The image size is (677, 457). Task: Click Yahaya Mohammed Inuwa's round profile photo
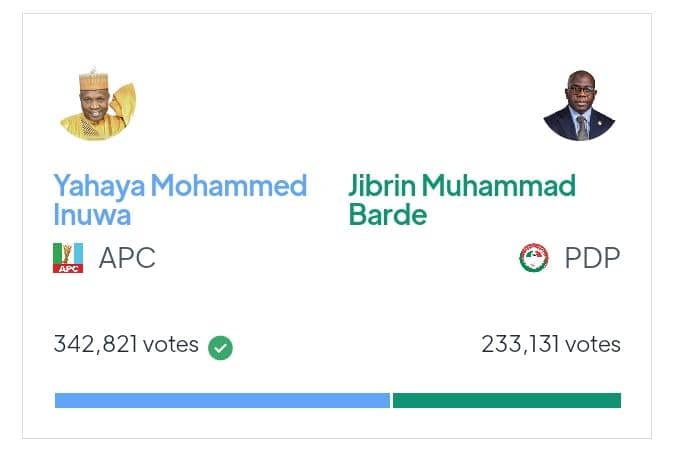[x=97, y=104]
